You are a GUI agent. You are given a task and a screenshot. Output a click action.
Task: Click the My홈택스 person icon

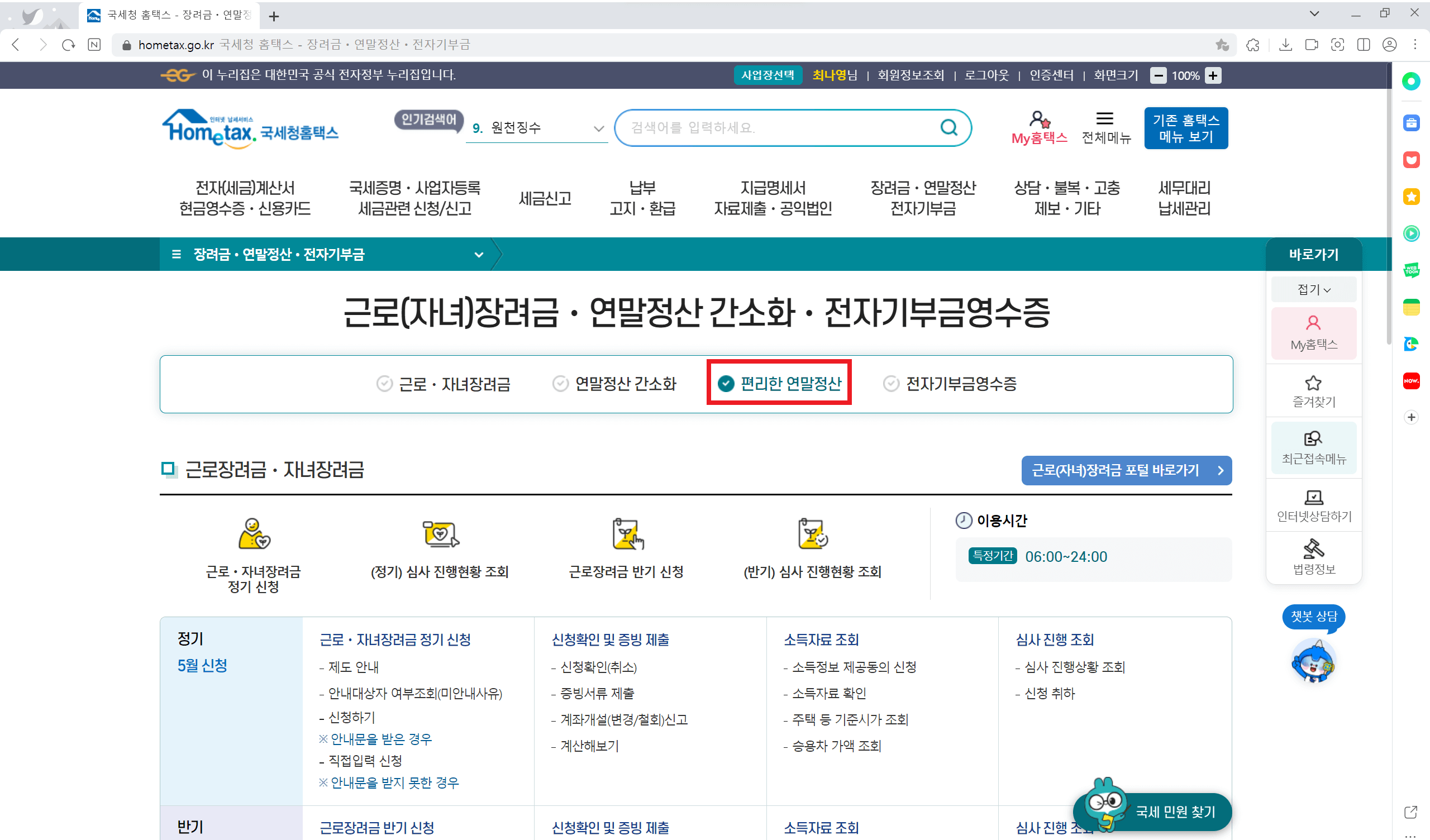click(1040, 120)
